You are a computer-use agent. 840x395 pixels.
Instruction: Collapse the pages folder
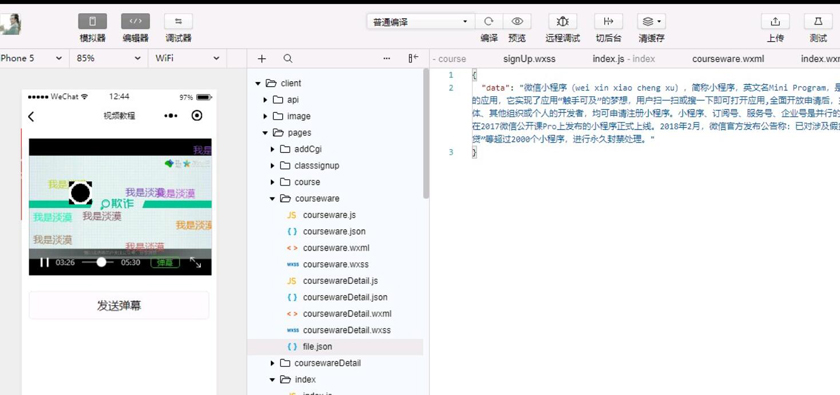tap(265, 133)
